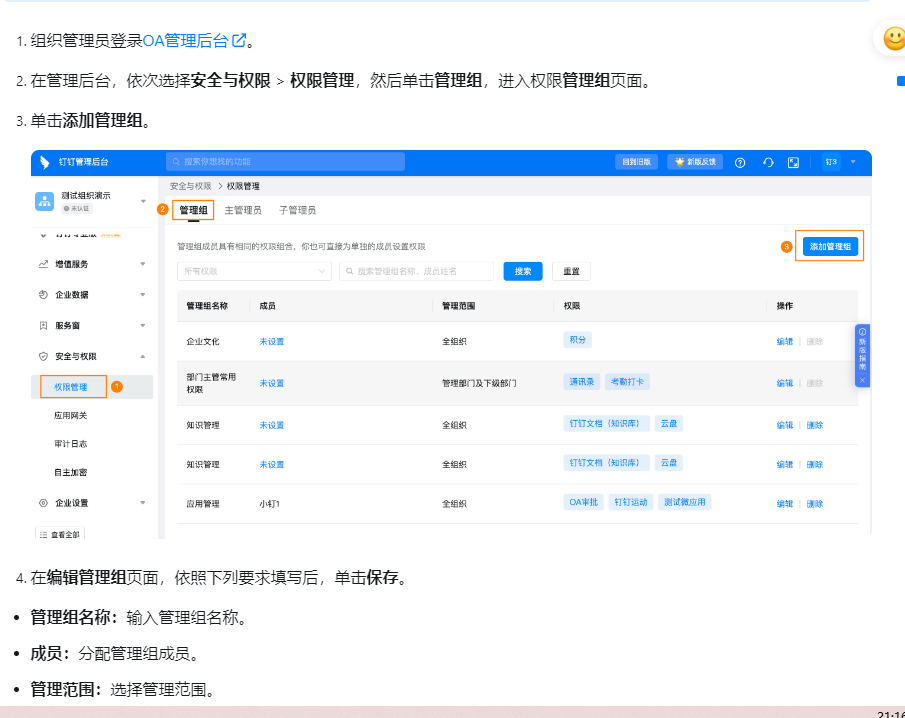Select 自主加密 in the sidebar
Screen dimensions: 905x718
(70, 472)
